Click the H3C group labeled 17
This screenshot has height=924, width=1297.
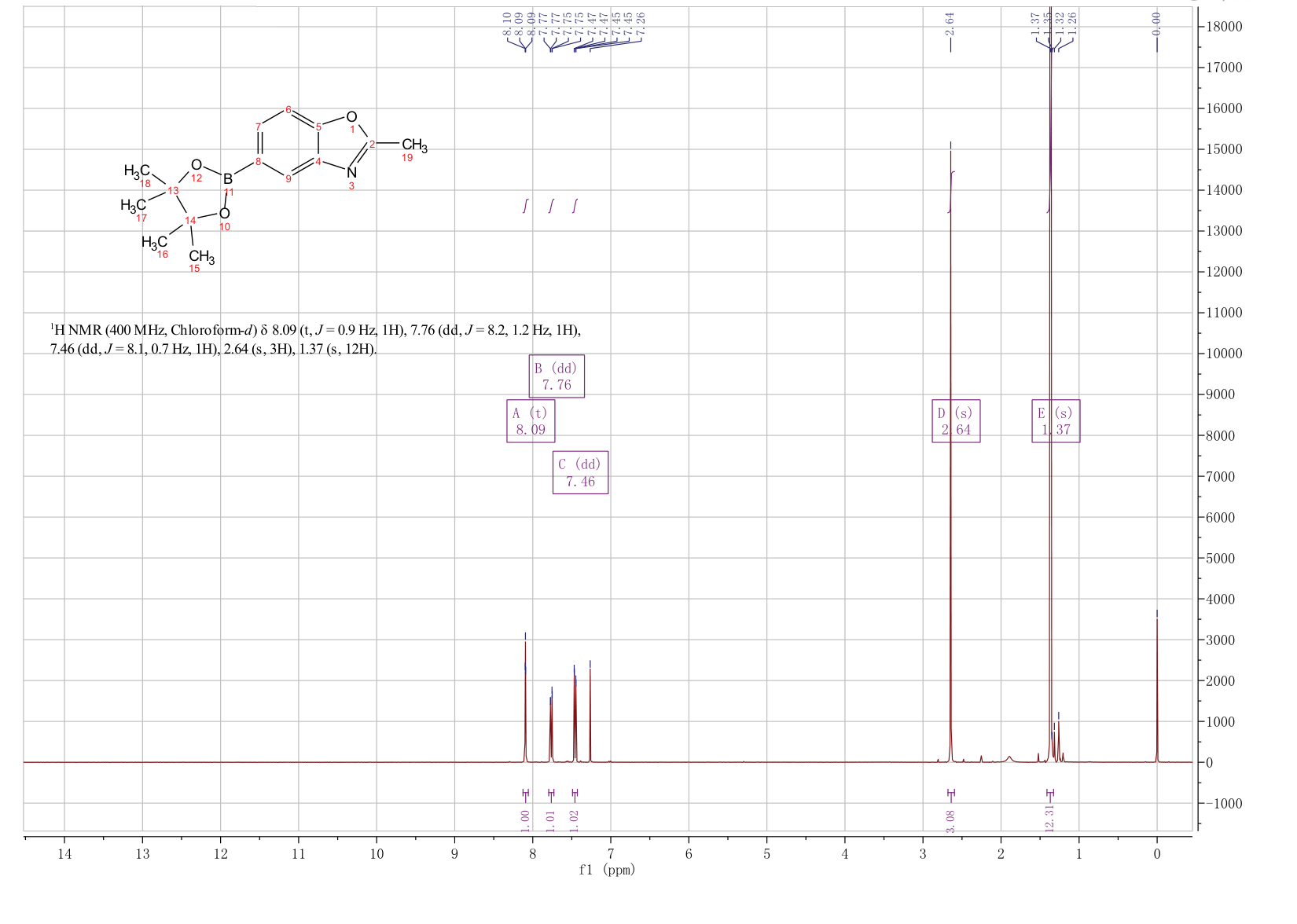(x=133, y=206)
